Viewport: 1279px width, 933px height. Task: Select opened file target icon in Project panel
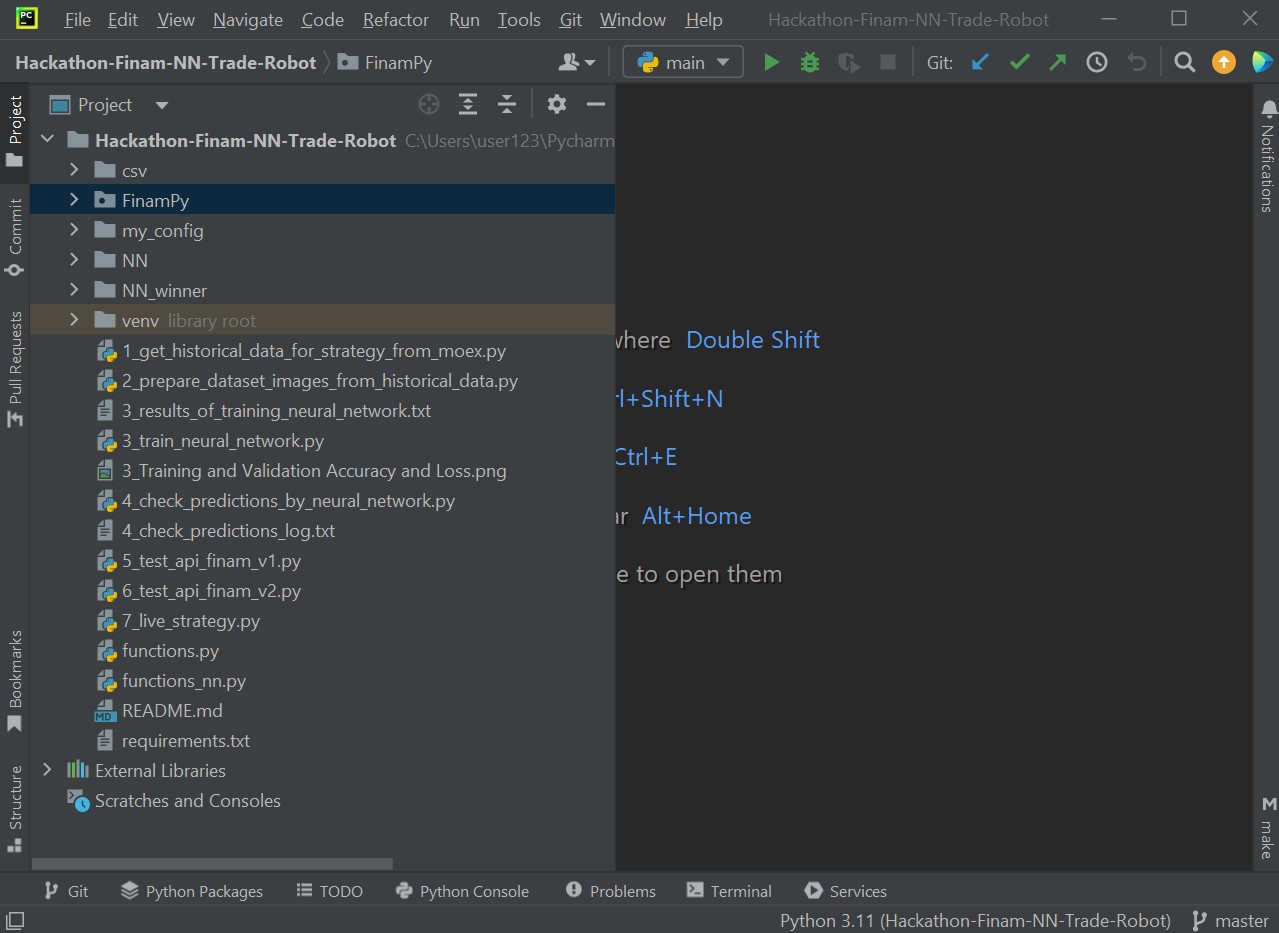coord(429,104)
